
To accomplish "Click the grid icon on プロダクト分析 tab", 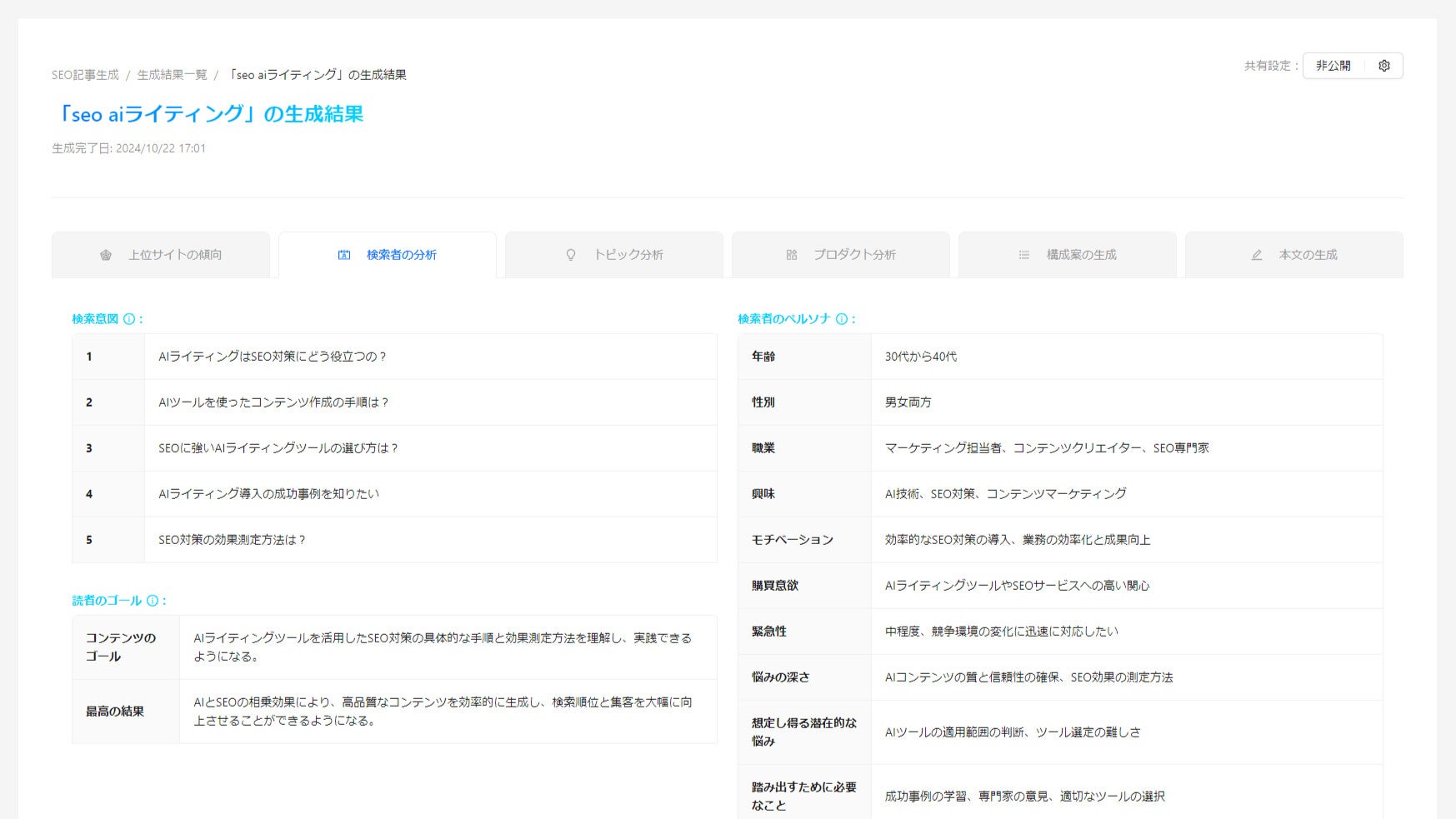I will point(792,255).
